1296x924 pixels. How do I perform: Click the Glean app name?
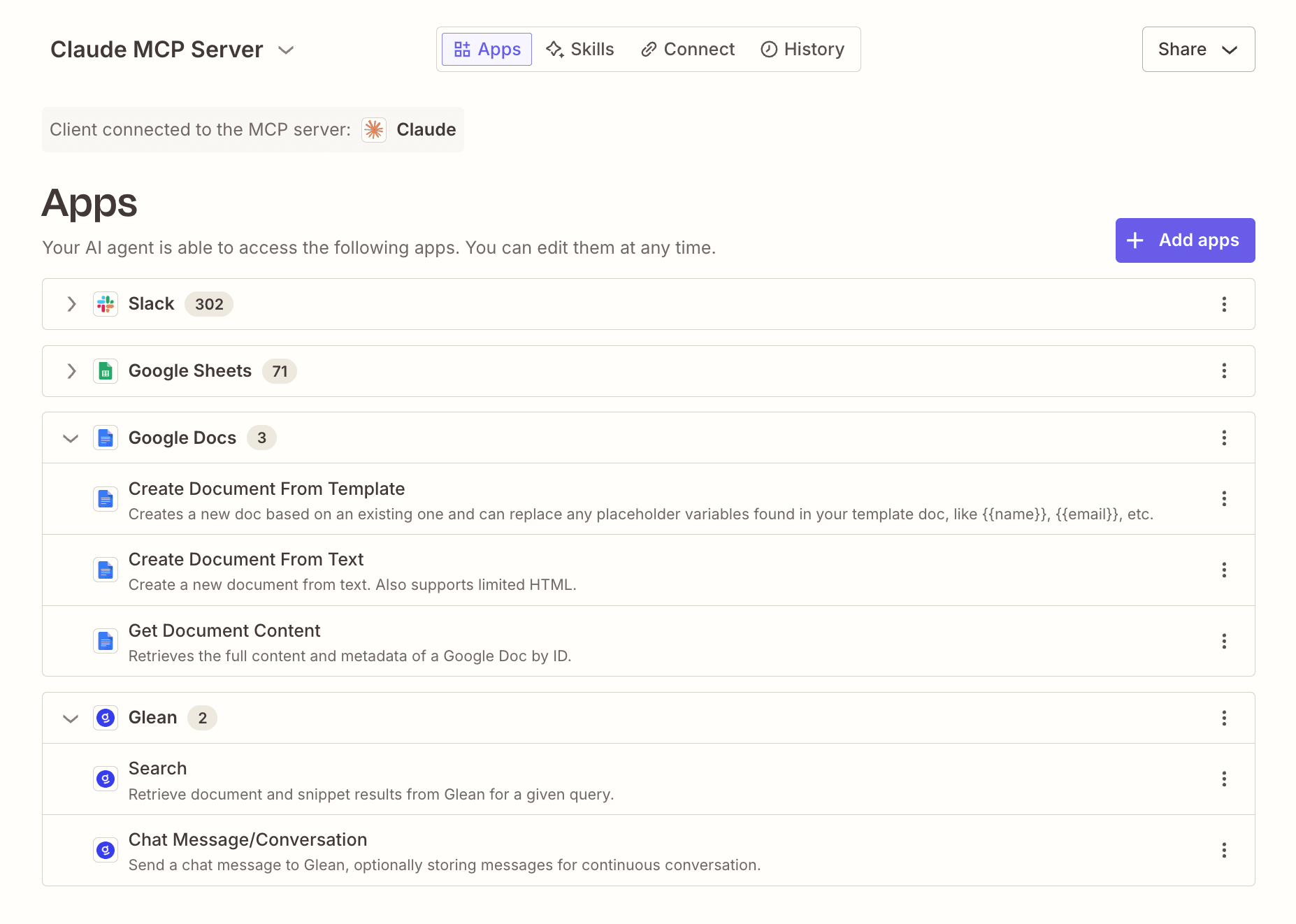click(x=152, y=718)
